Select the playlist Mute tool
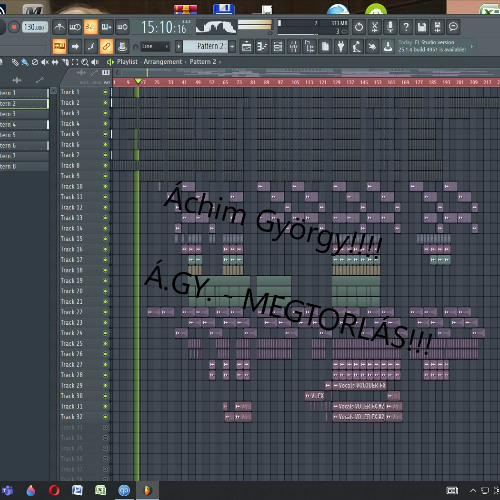Screen dimensions: 500x500 coord(45,62)
